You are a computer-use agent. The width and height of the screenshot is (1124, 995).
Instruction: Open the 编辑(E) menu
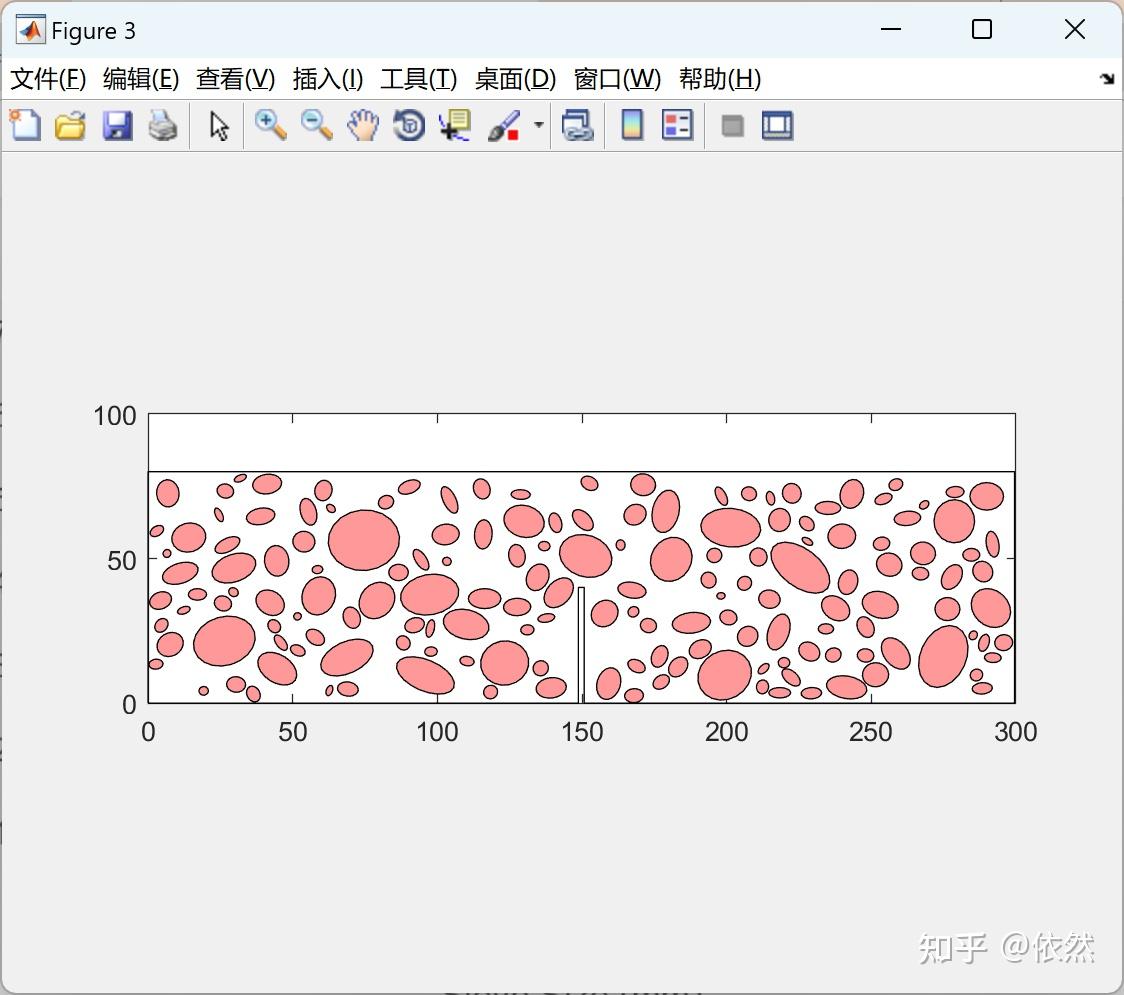tap(141, 79)
